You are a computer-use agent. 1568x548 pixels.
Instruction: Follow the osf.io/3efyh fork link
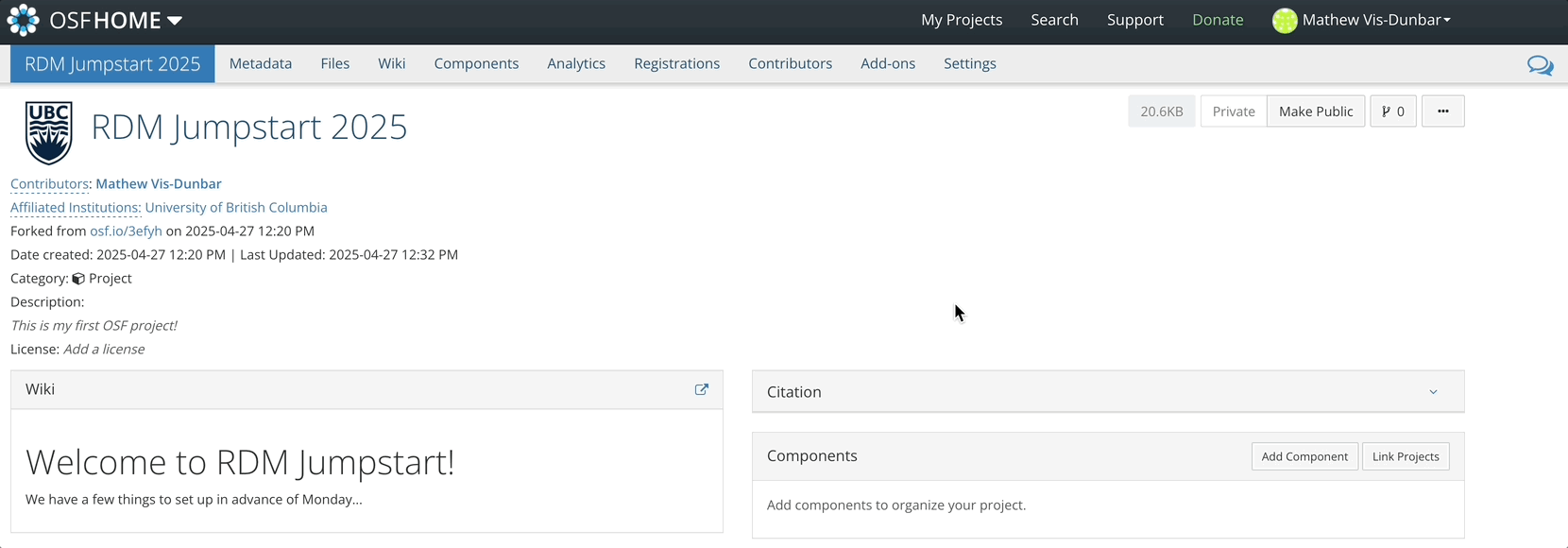[x=126, y=231]
